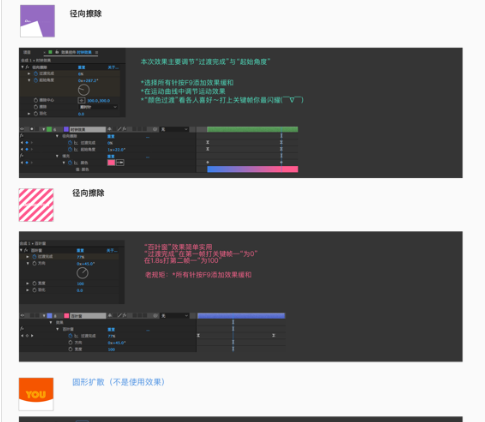This screenshot has height=422, width=485.
Task: Toggle the 过渡完成 stopwatch in the 径向擦除 effect controls
Action: [x=36, y=73]
